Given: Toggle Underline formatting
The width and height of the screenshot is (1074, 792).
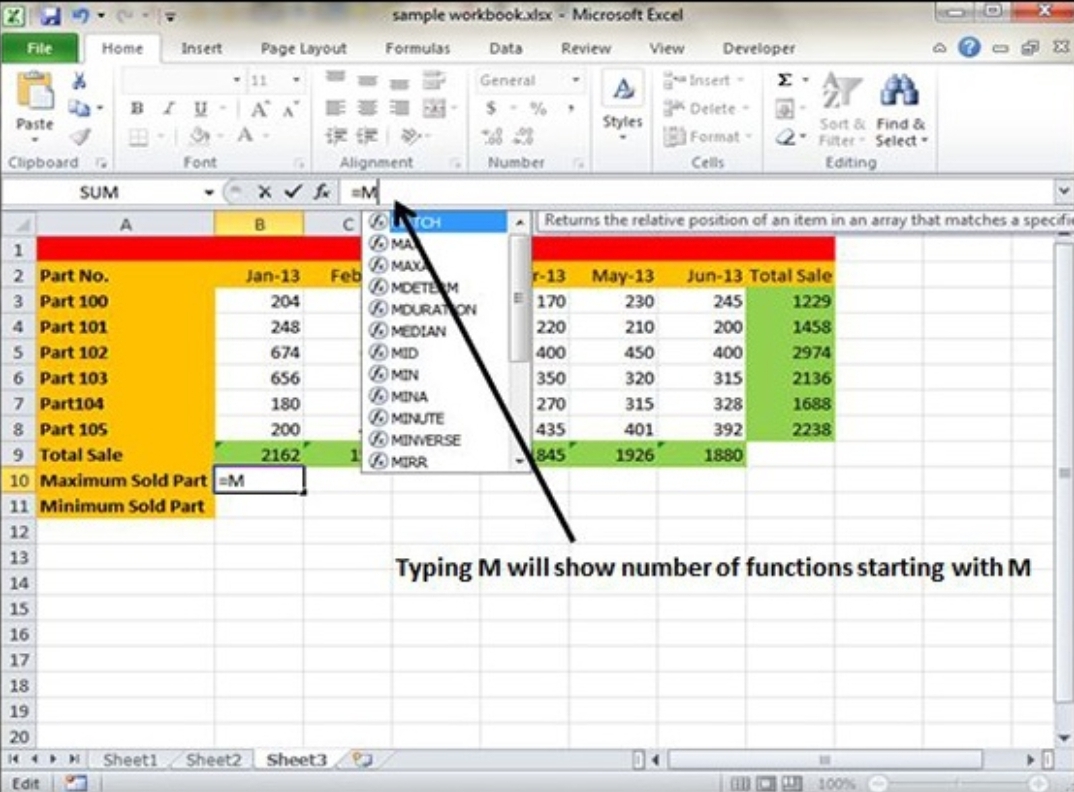Looking at the screenshot, I should coord(200,108).
